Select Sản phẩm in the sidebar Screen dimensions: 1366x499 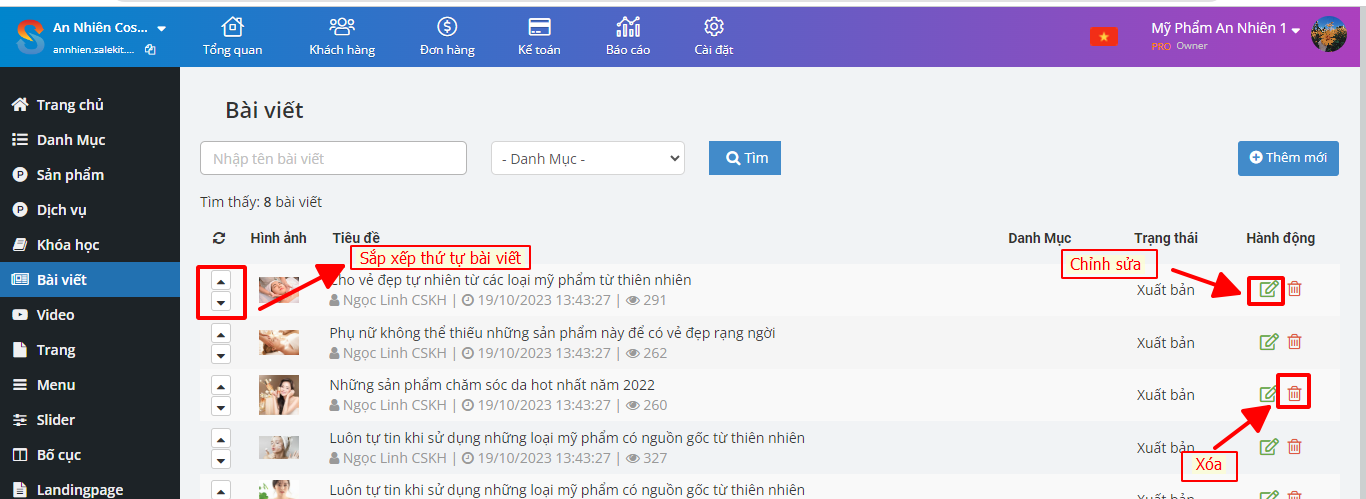pos(70,175)
